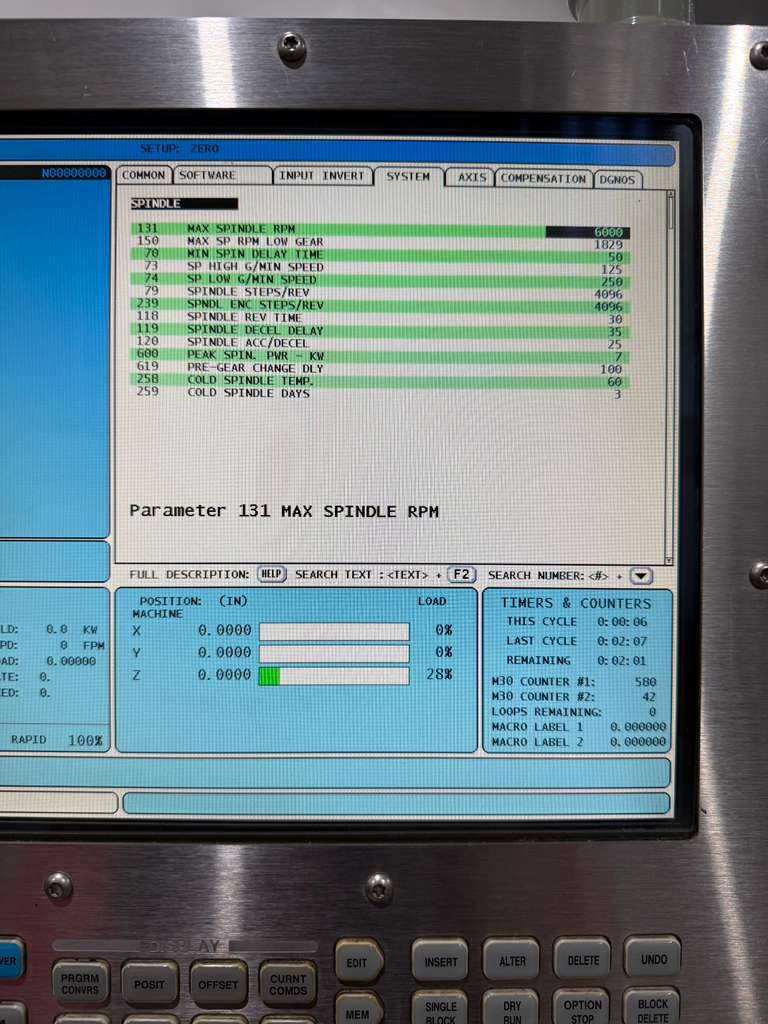Select parameter 150 MAX SP RPM LOW GEAR
This screenshot has width=768, height=1024.
380,242
